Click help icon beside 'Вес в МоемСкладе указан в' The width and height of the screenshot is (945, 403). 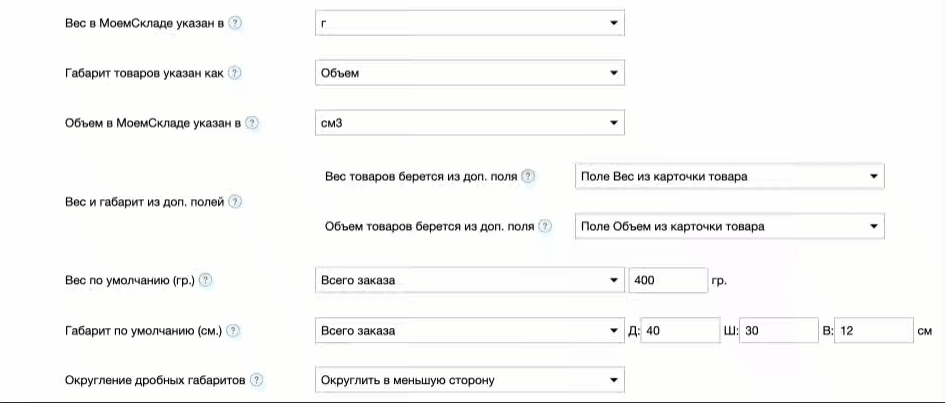[235, 23]
